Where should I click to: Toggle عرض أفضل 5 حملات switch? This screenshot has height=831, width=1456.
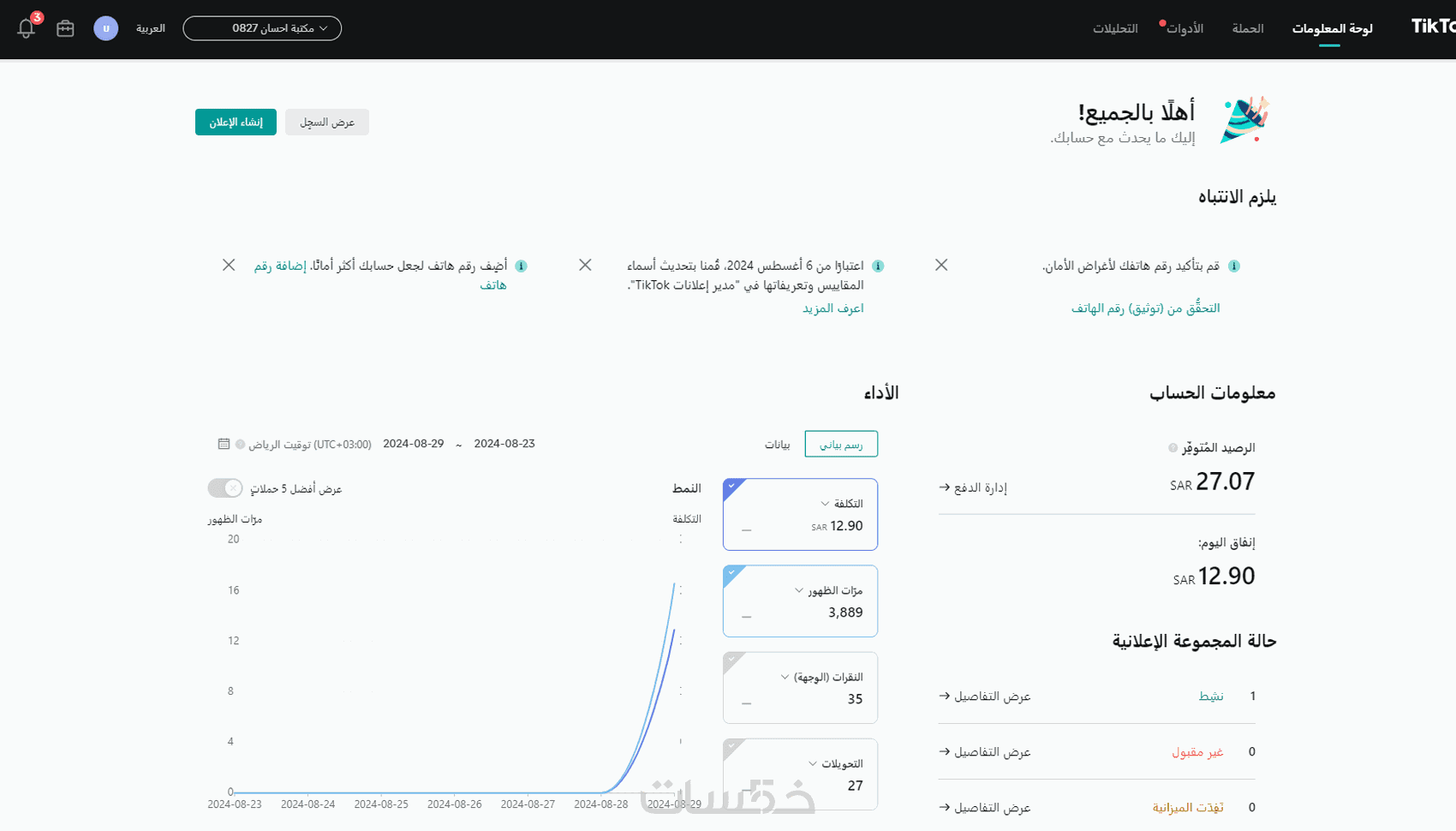coord(225,488)
